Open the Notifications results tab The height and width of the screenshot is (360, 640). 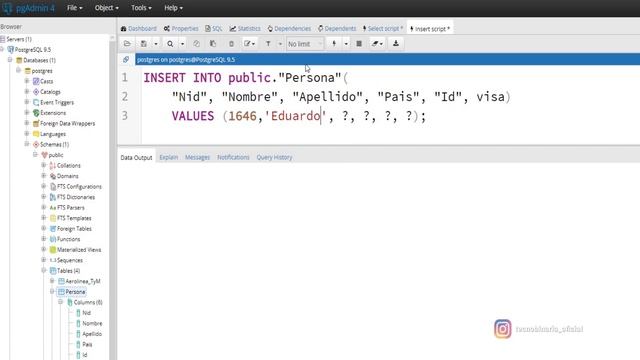coord(233,157)
